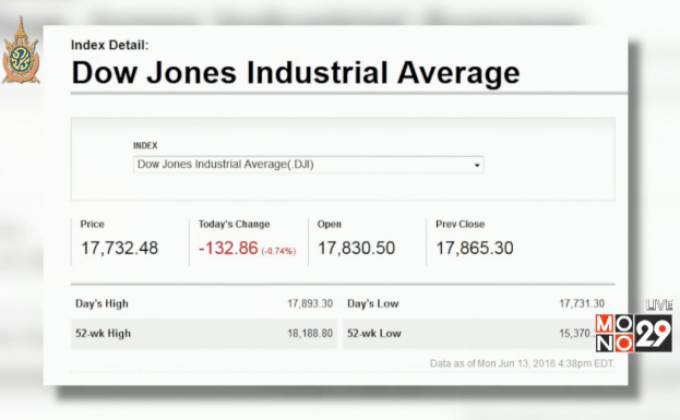
Task: Click the Dow Jones Industrial Average heading
Action: 296,73
